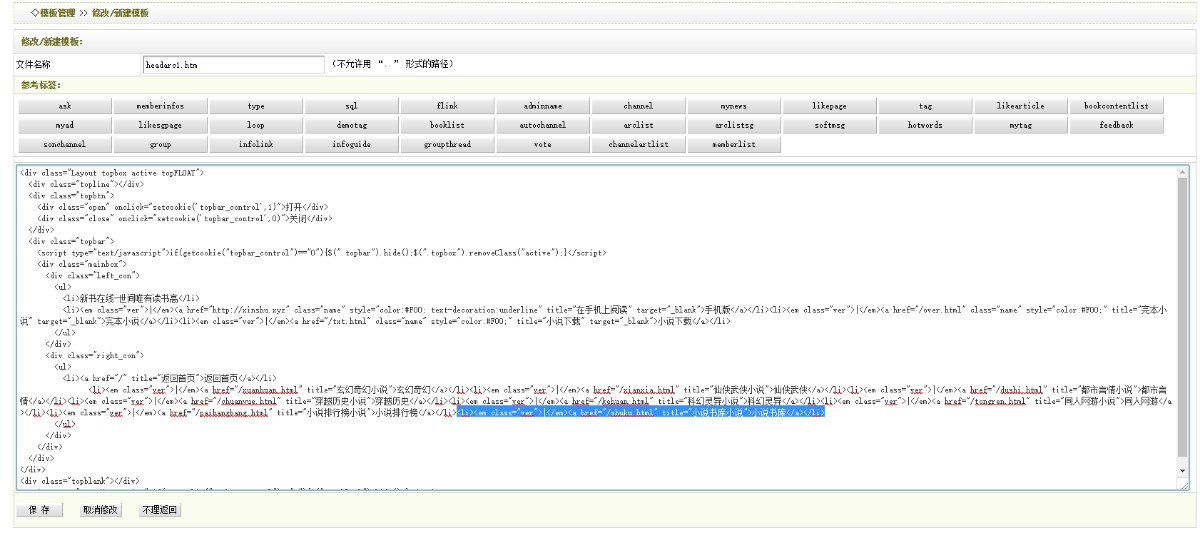Click the mytag tag button
Screen dimensions: 1200x543
click(1021, 125)
